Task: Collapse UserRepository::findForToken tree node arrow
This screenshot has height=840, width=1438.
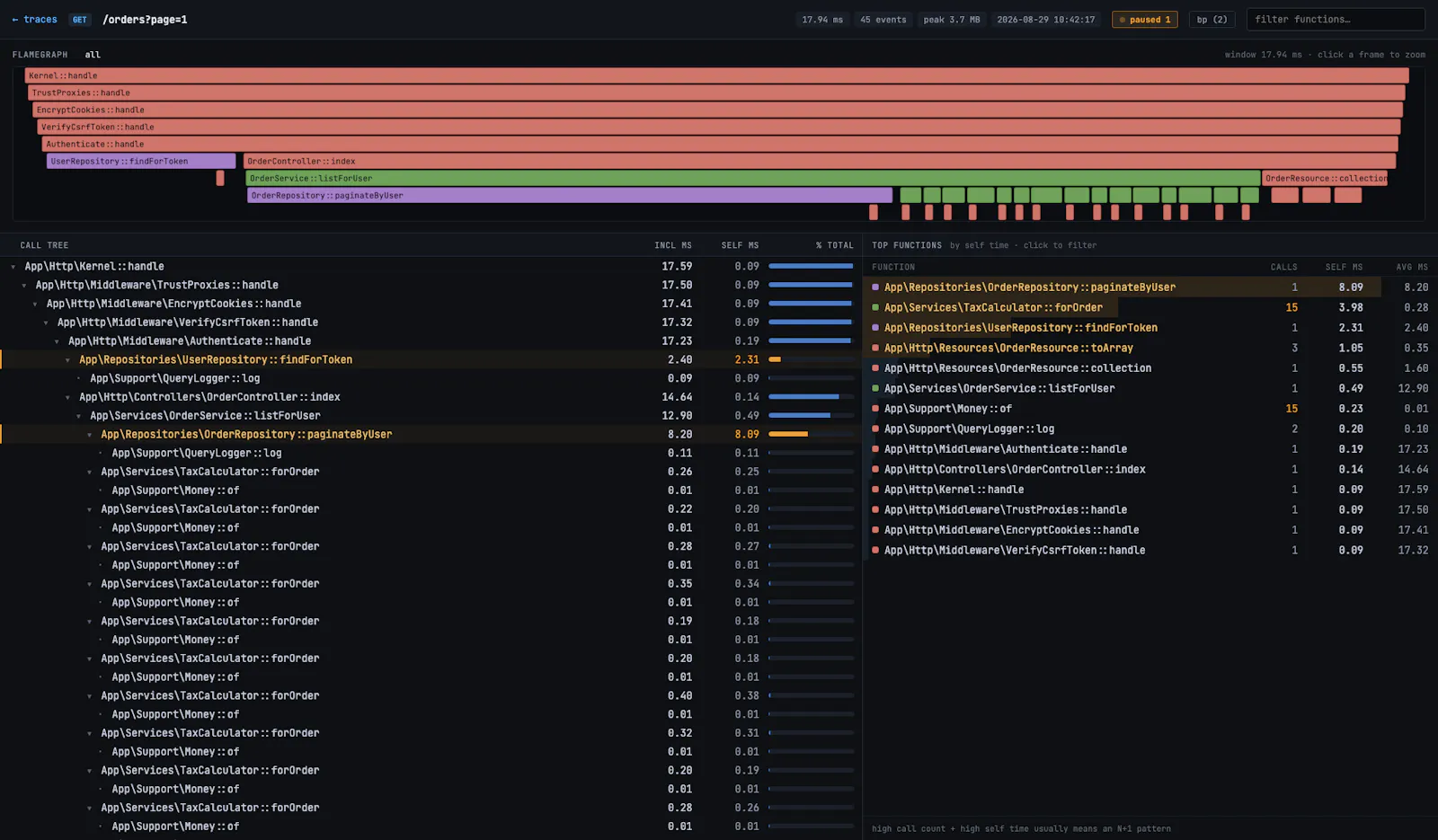Action: (x=67, y=360)
